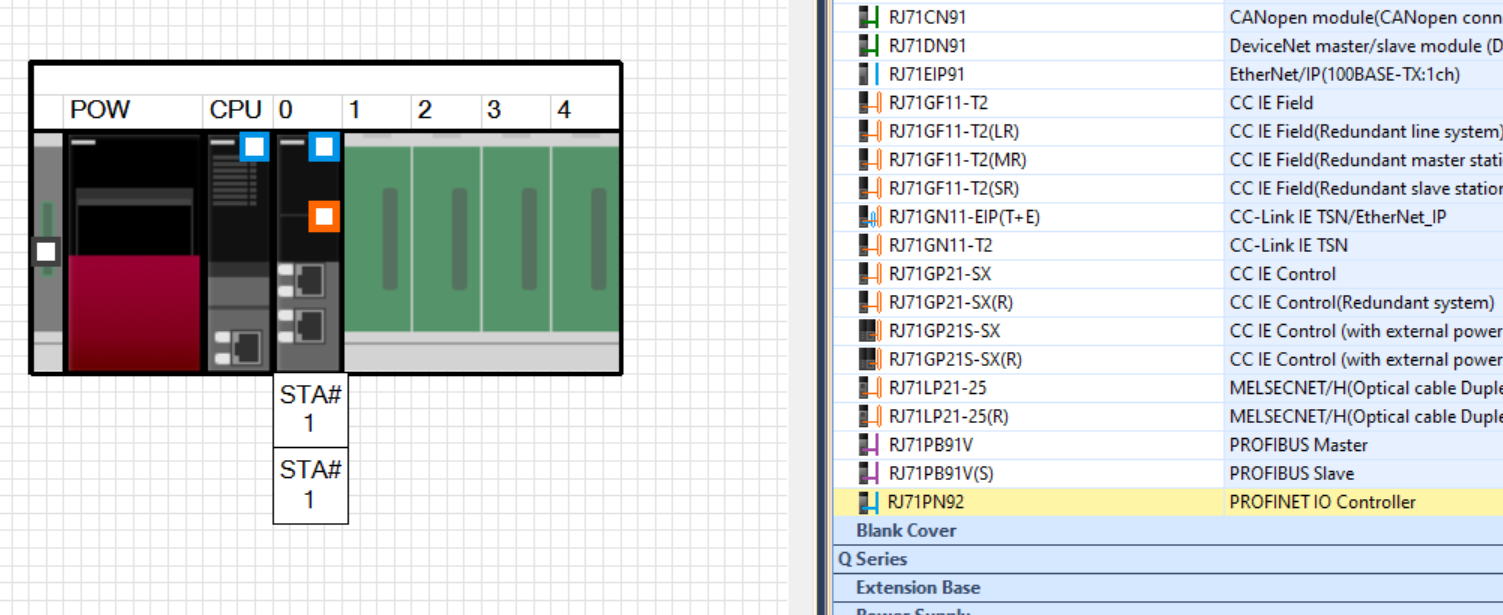Click the 'CC IE Control(Redundant system)' description
This screenshot has height=615, width=1503.
pos(1362,302)
